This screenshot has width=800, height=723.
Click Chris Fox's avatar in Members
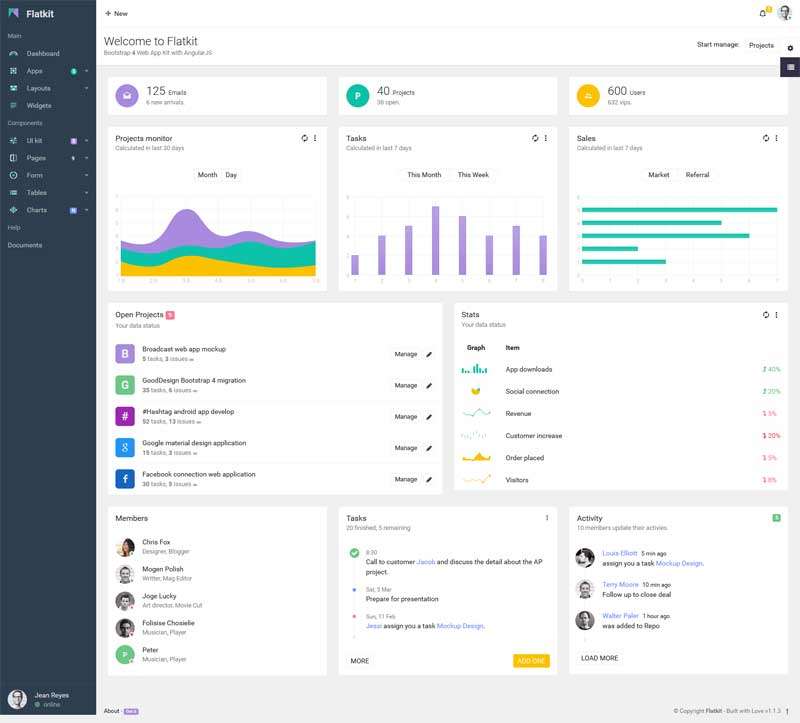tap(125, 547)
